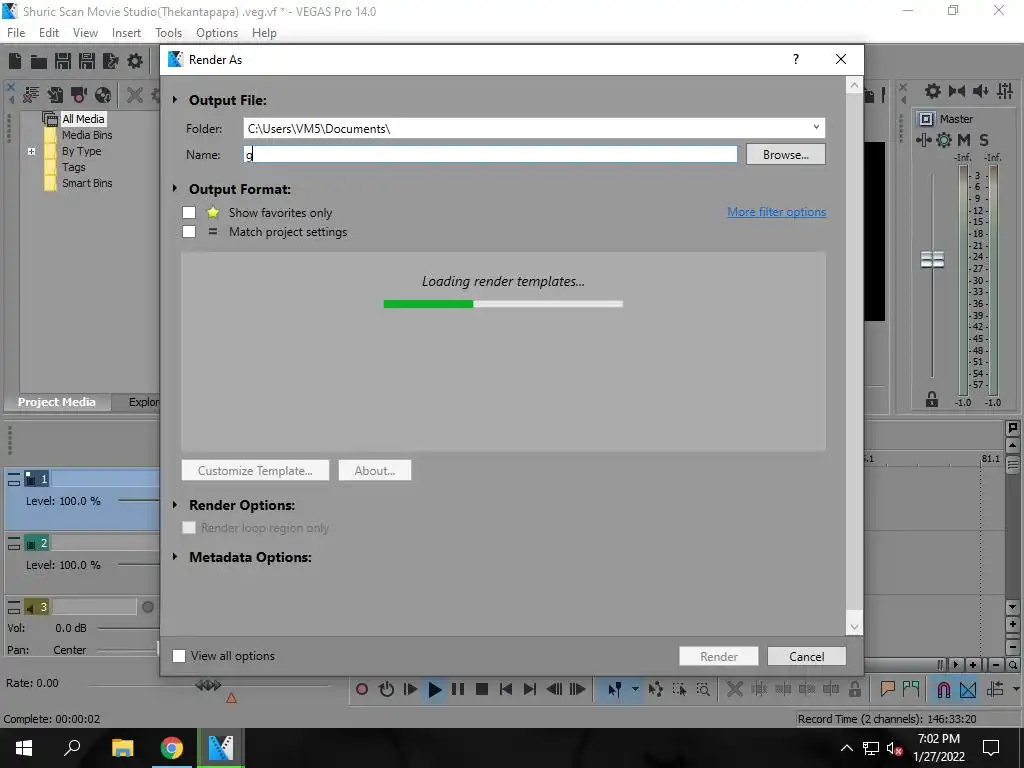The image size is (1024, 768).
Task: Click the Render As help question mark
Action: tap(795, 59)
